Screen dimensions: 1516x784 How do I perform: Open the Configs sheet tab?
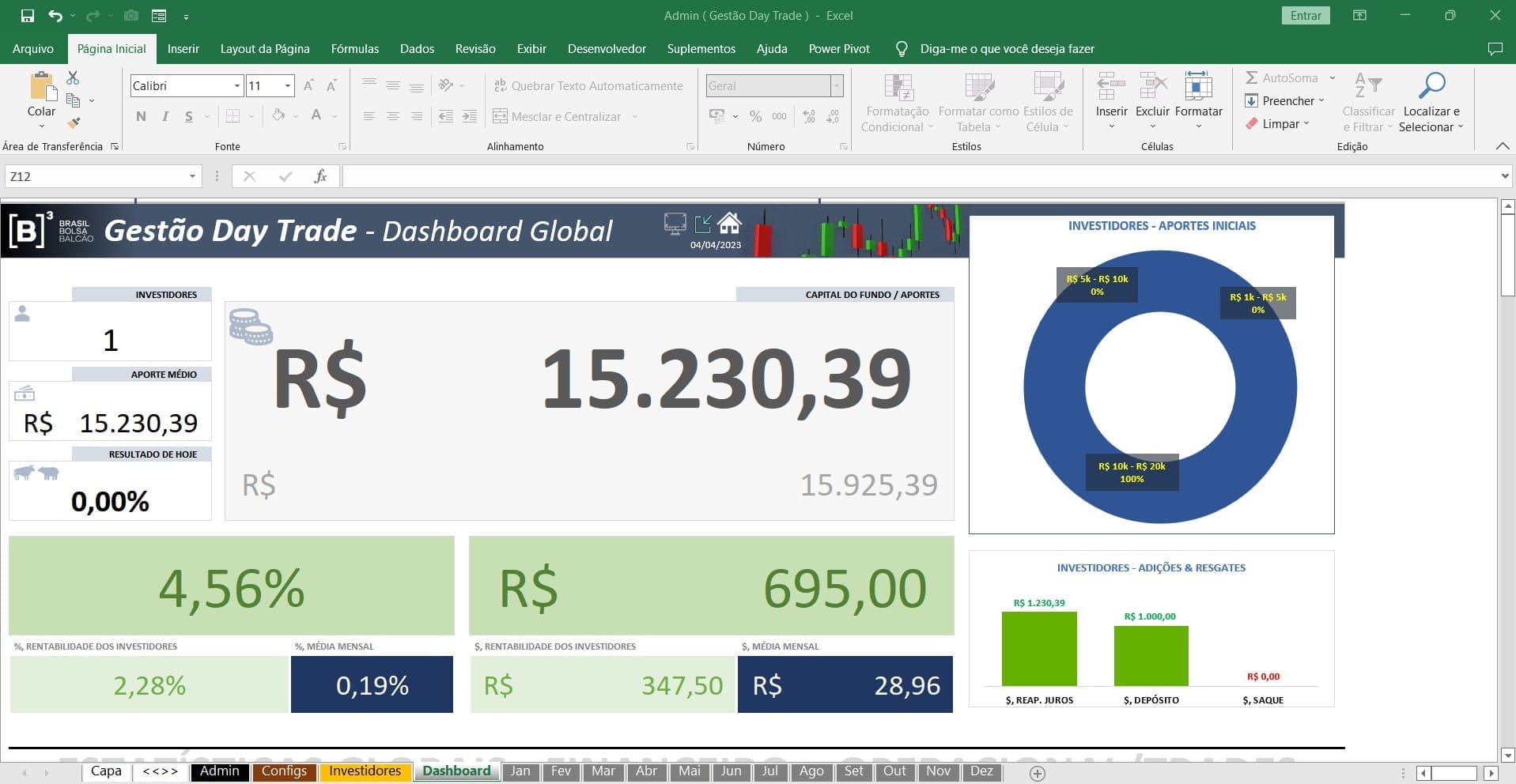tap(284, 771)
